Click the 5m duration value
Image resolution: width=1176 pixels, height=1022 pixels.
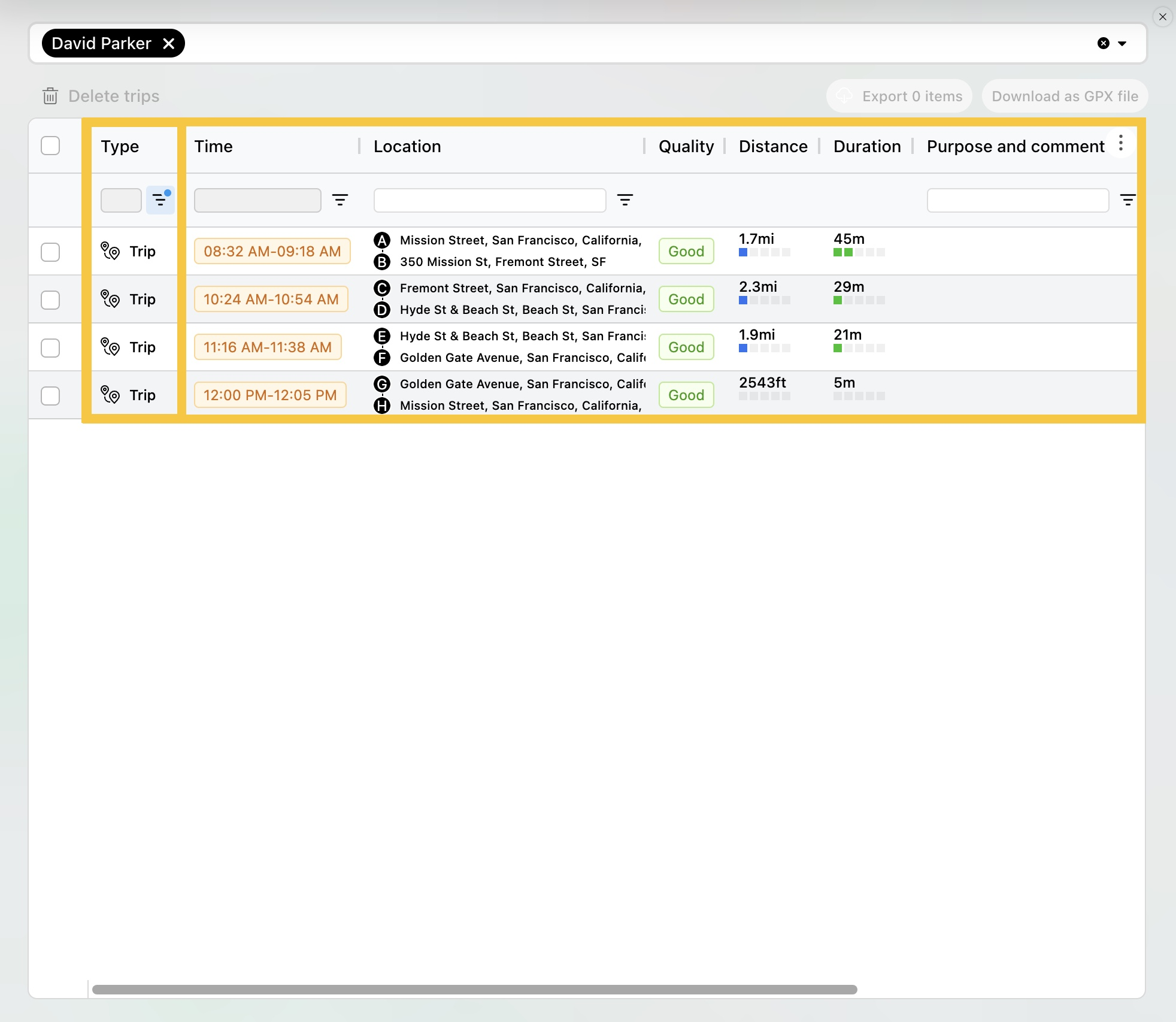[x=844, y=382]
